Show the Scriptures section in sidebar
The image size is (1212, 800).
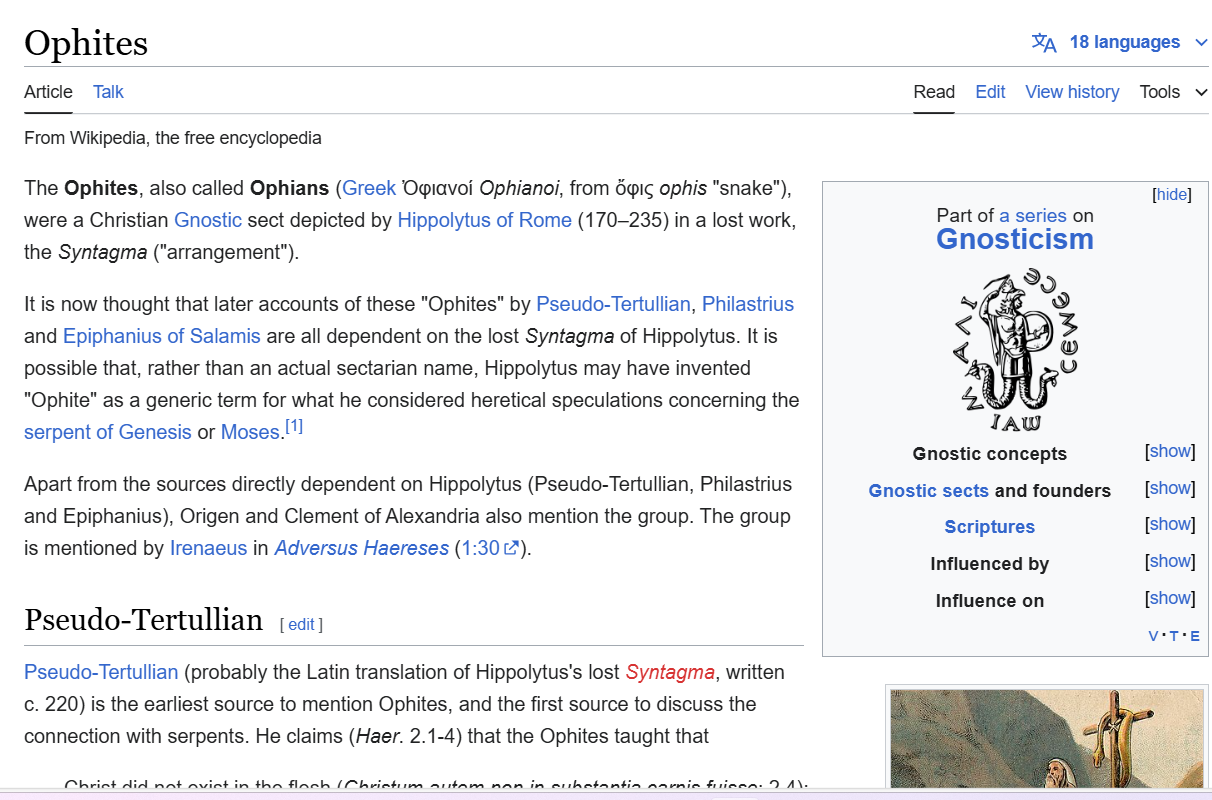point(1170,524)
